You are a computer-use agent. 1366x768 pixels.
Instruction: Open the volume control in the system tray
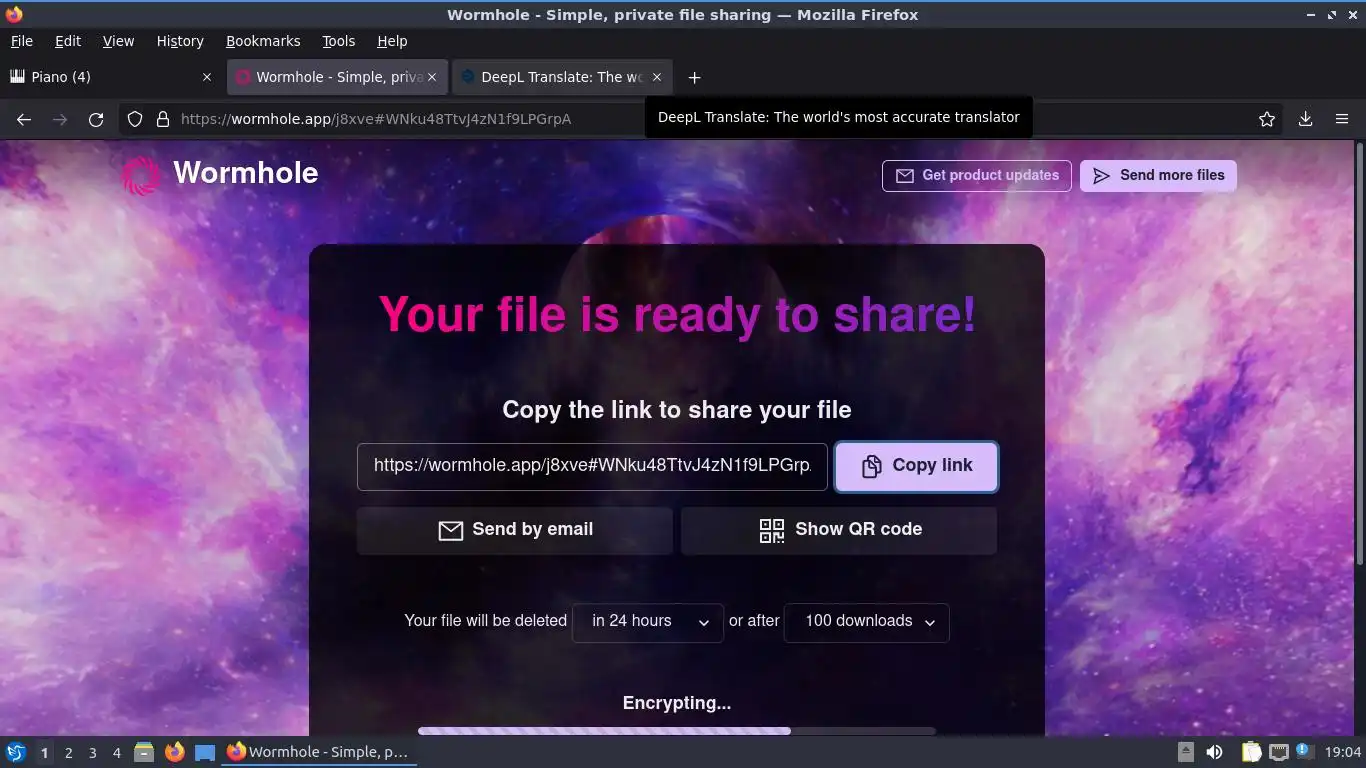[1214, 752]
